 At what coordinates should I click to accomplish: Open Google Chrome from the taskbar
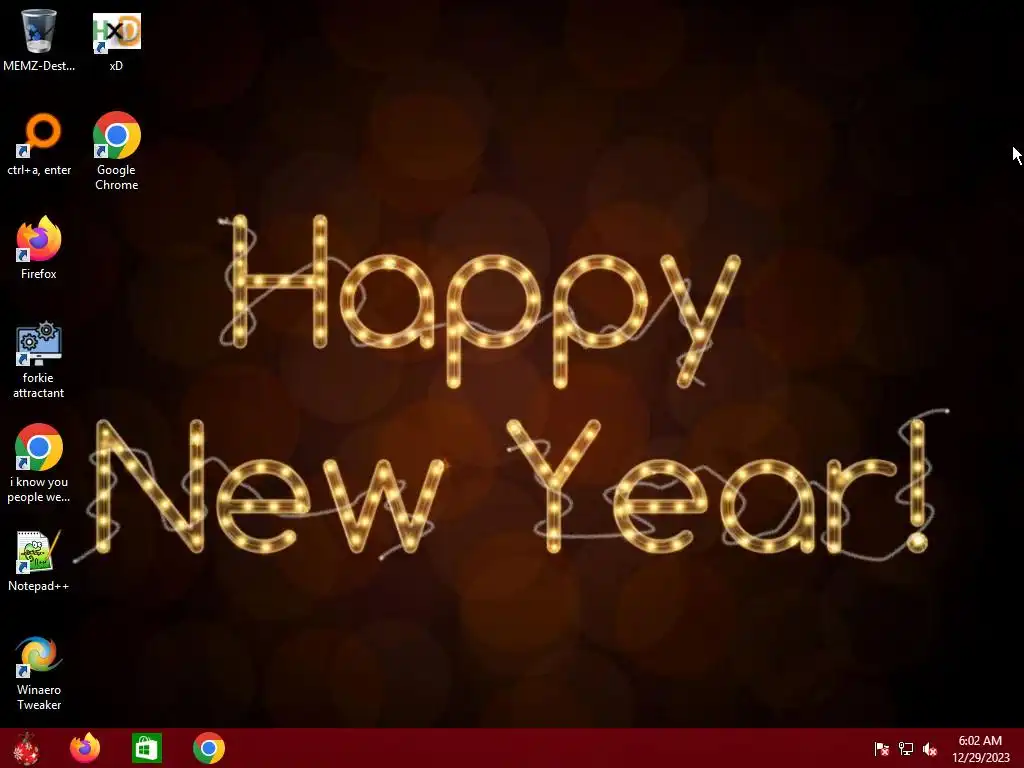(209, 748)
